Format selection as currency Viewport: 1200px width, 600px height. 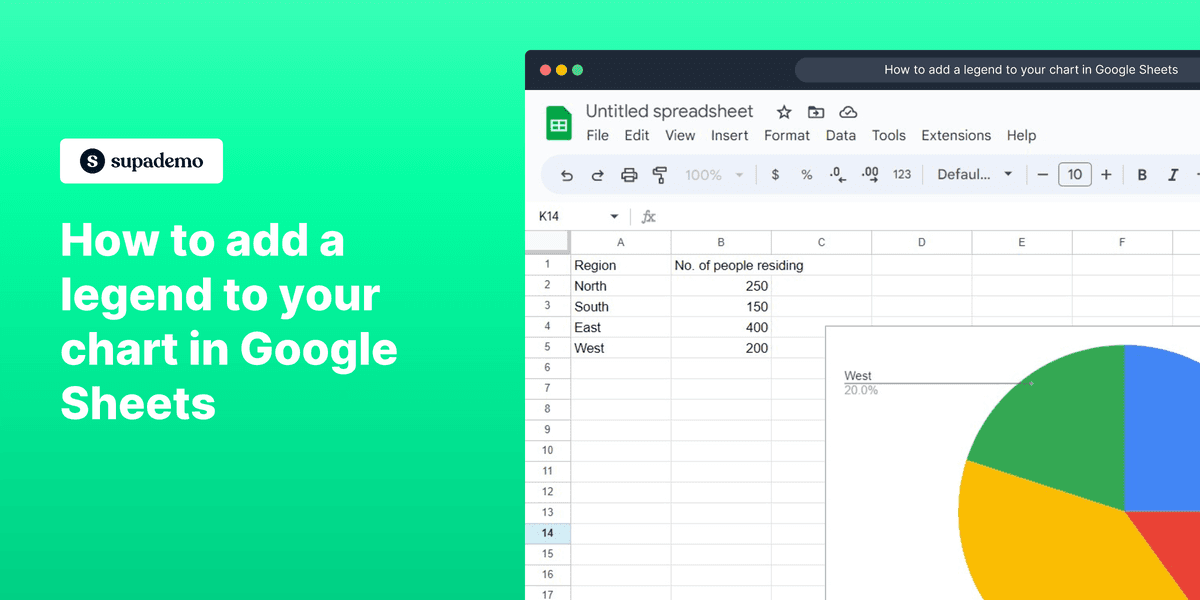pyautogui.click(x=775, y=174)
